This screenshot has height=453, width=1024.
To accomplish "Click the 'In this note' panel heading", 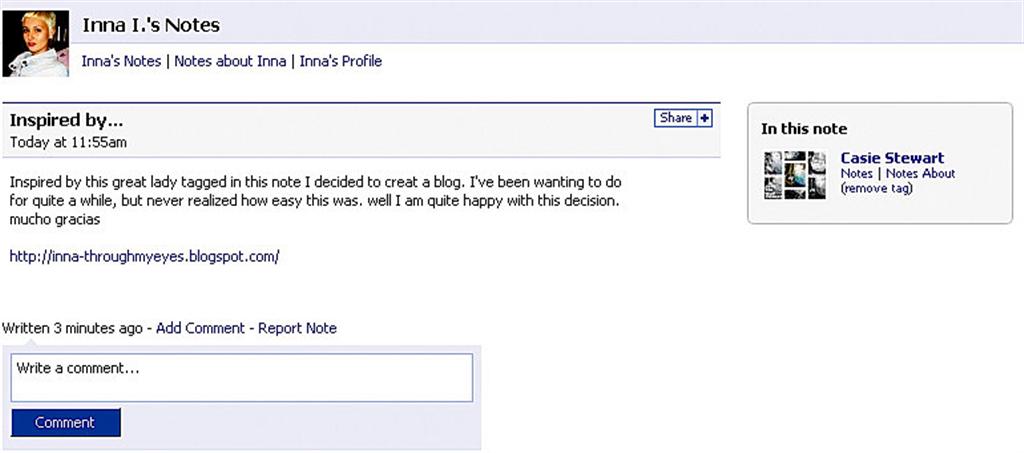I will 804,129.
